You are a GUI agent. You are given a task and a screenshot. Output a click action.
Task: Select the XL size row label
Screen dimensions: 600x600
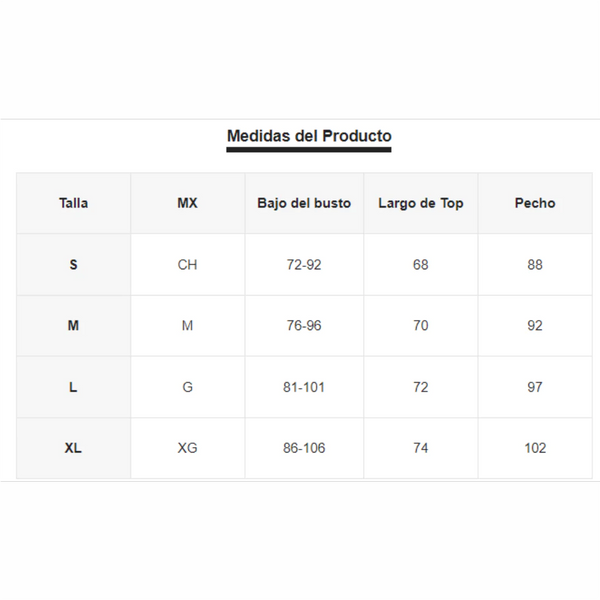tap(73, 448)
